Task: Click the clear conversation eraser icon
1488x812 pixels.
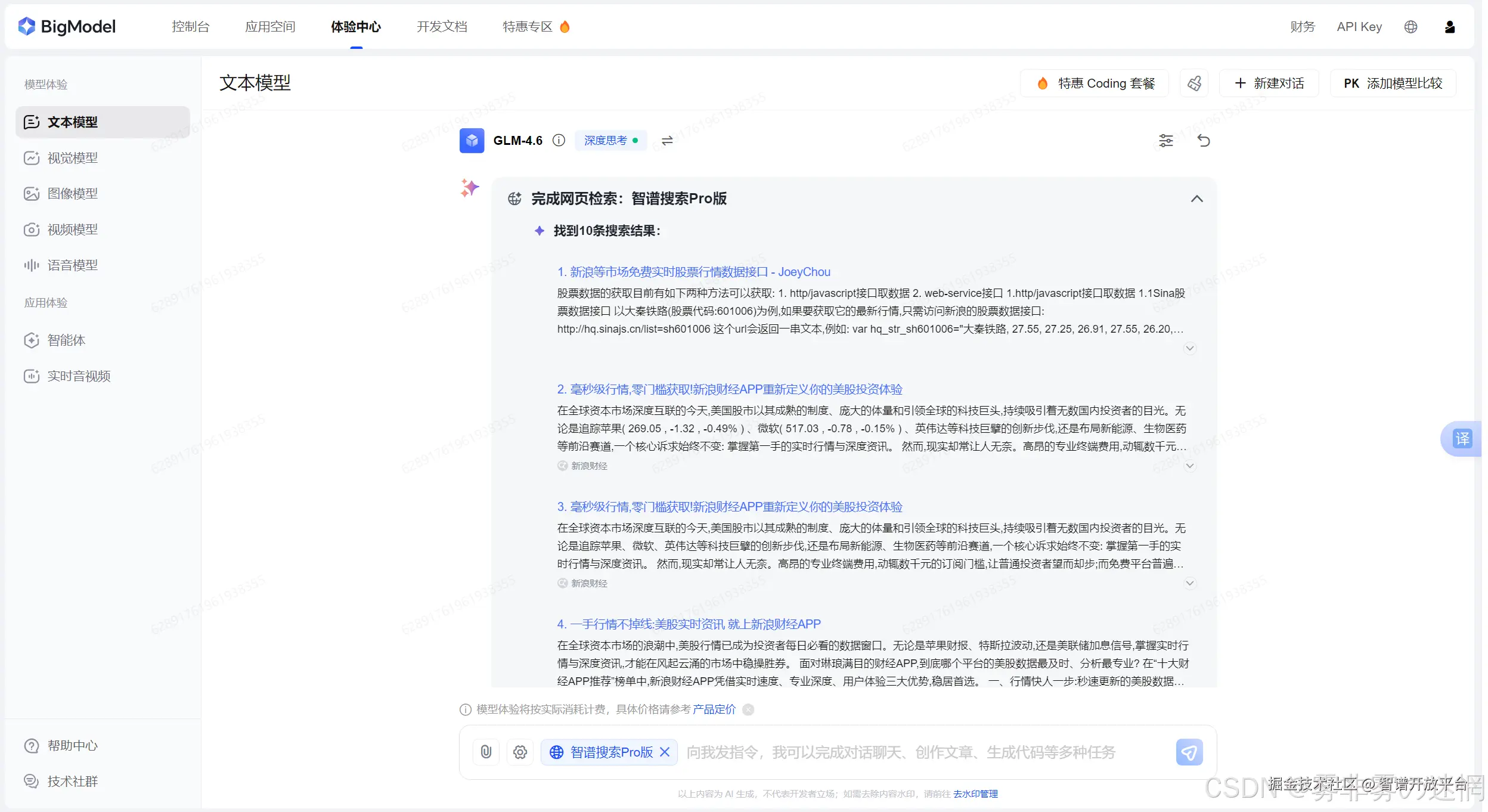Action: click(1194, 83)
